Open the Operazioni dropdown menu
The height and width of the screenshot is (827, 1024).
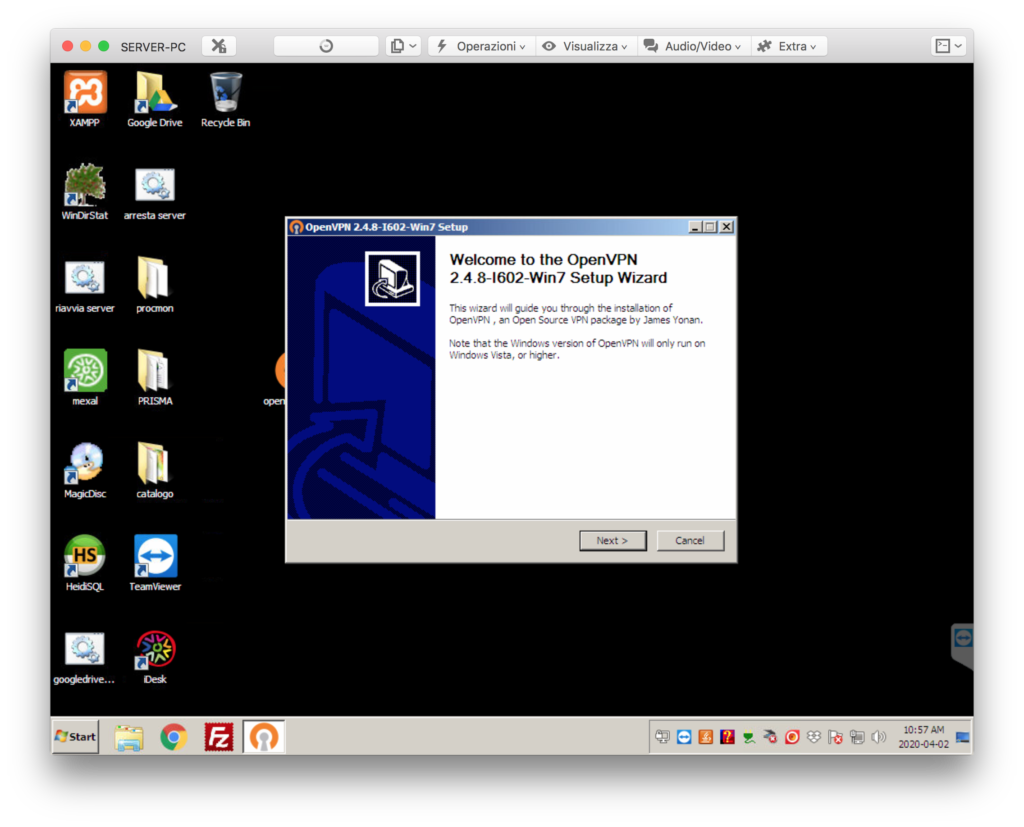point(481,46)
